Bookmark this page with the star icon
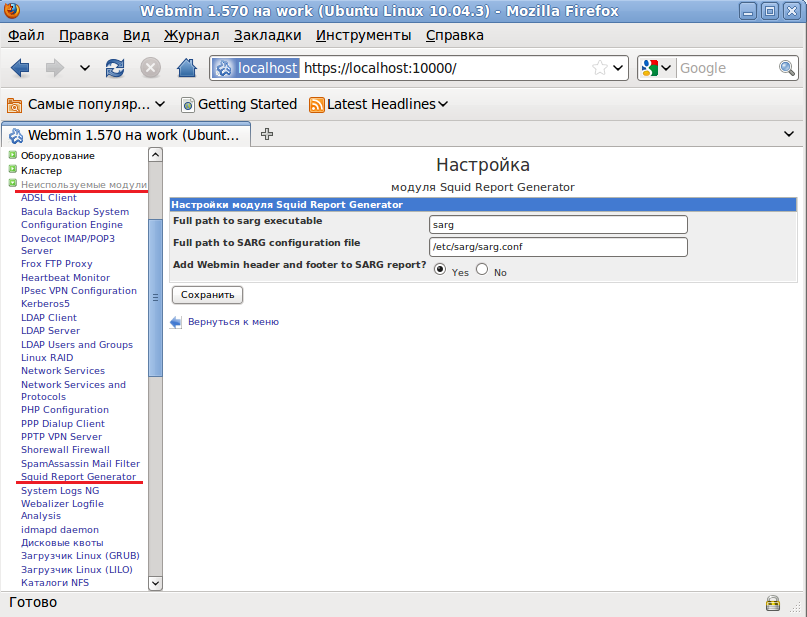 (600, 68)
